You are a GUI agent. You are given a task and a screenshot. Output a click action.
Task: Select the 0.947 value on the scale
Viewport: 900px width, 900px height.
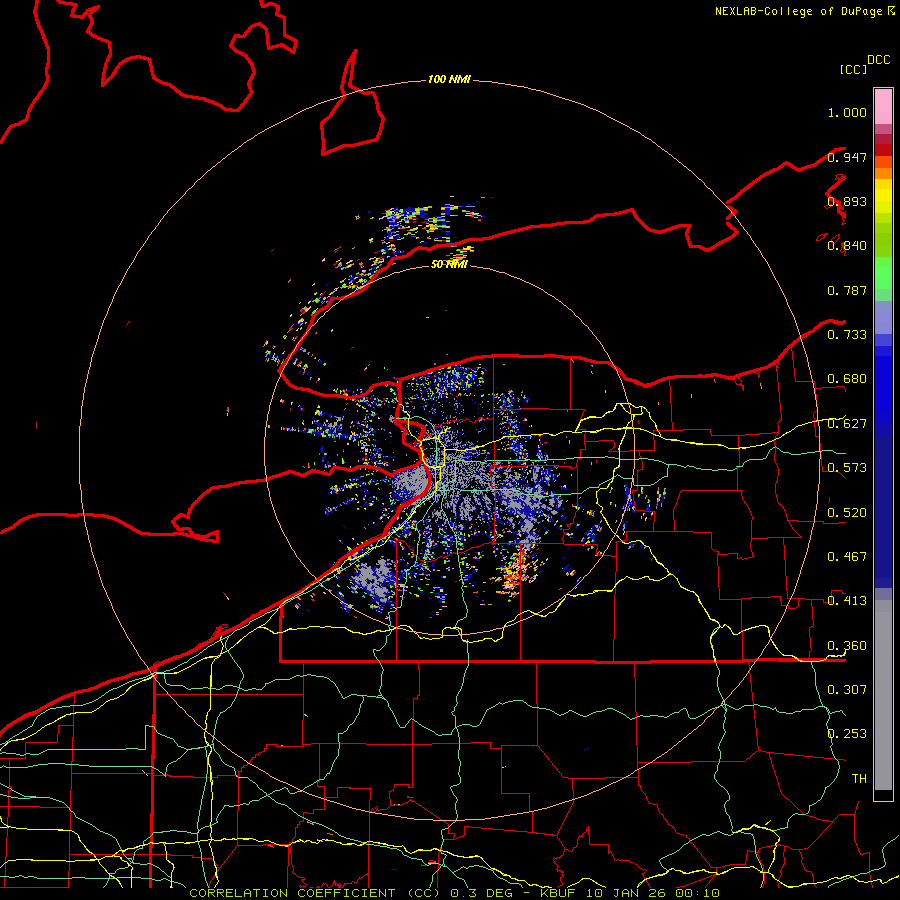click(x=847, y=157)
